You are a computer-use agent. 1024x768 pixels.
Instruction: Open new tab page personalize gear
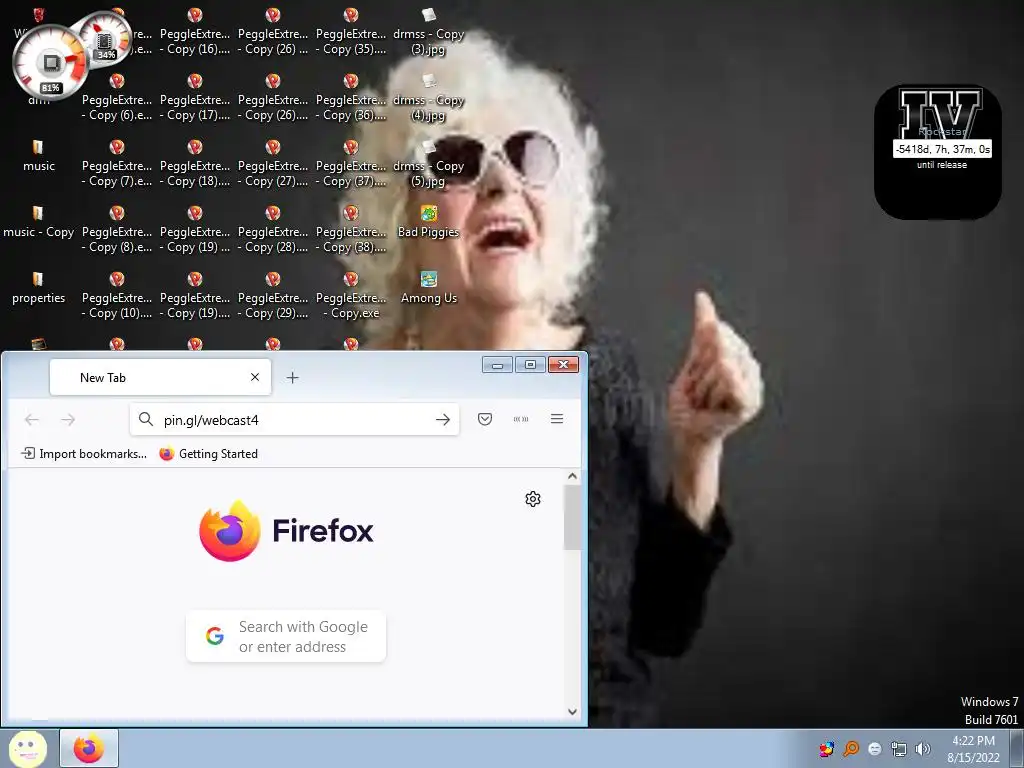533,499
